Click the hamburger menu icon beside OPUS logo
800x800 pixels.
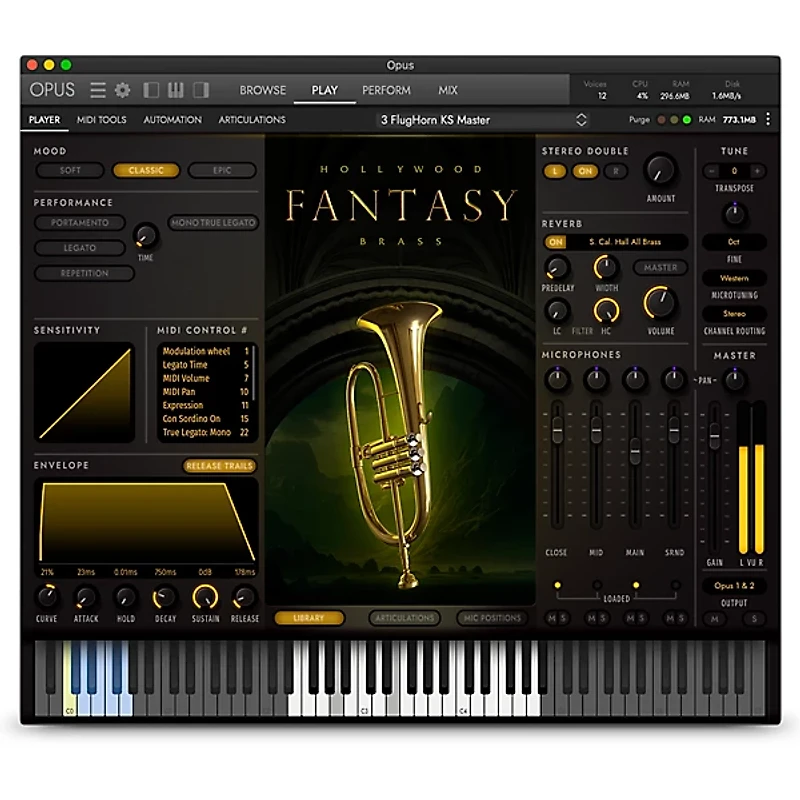(x=97, y=90)
